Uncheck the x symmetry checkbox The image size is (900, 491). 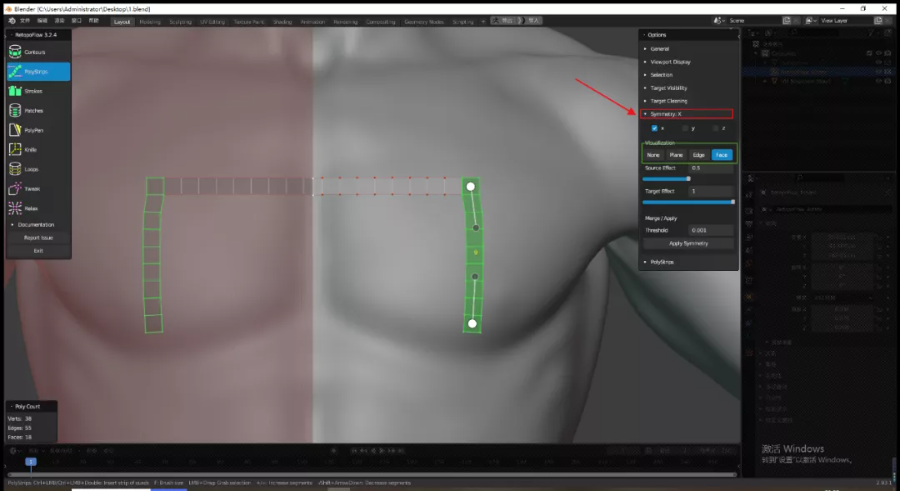[655, 129]
